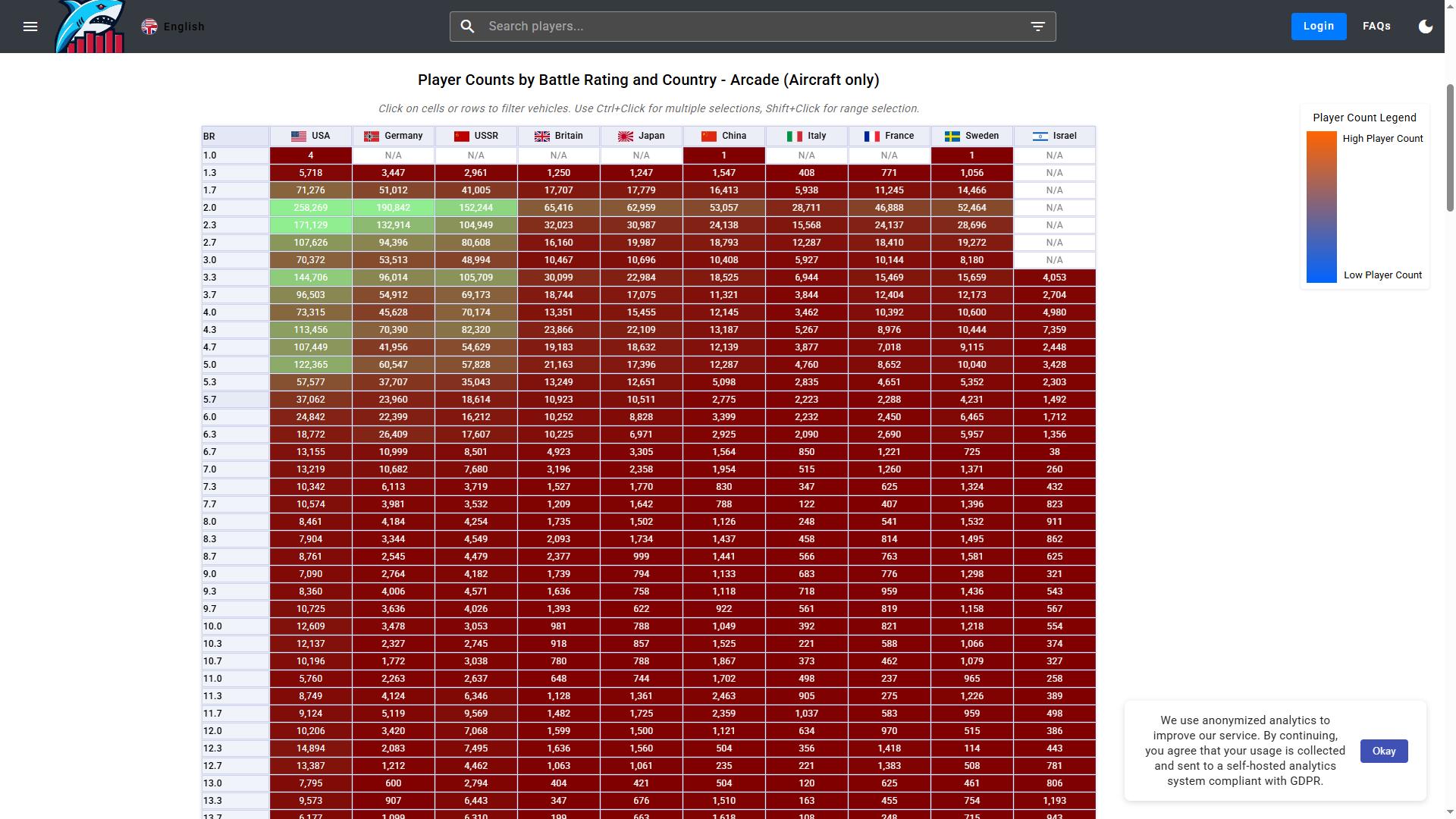Select the Germany column header flag

click(x=372, y=136)
